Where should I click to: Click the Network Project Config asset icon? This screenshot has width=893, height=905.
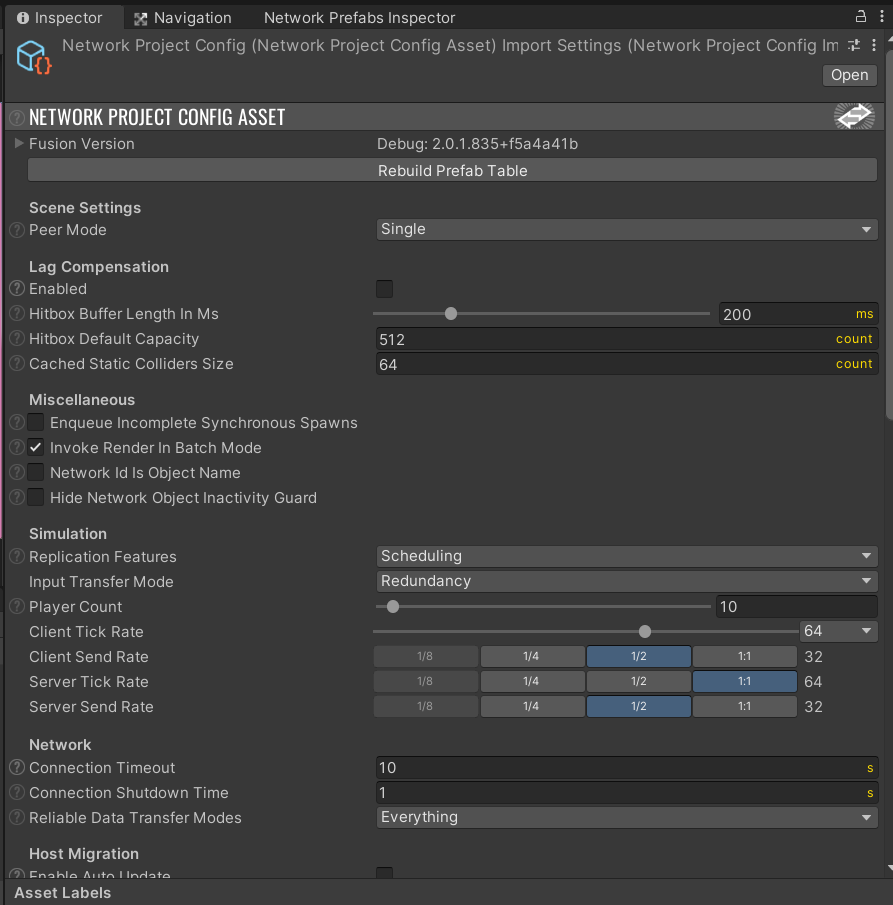pyautogui.click(x=34, y=57)
